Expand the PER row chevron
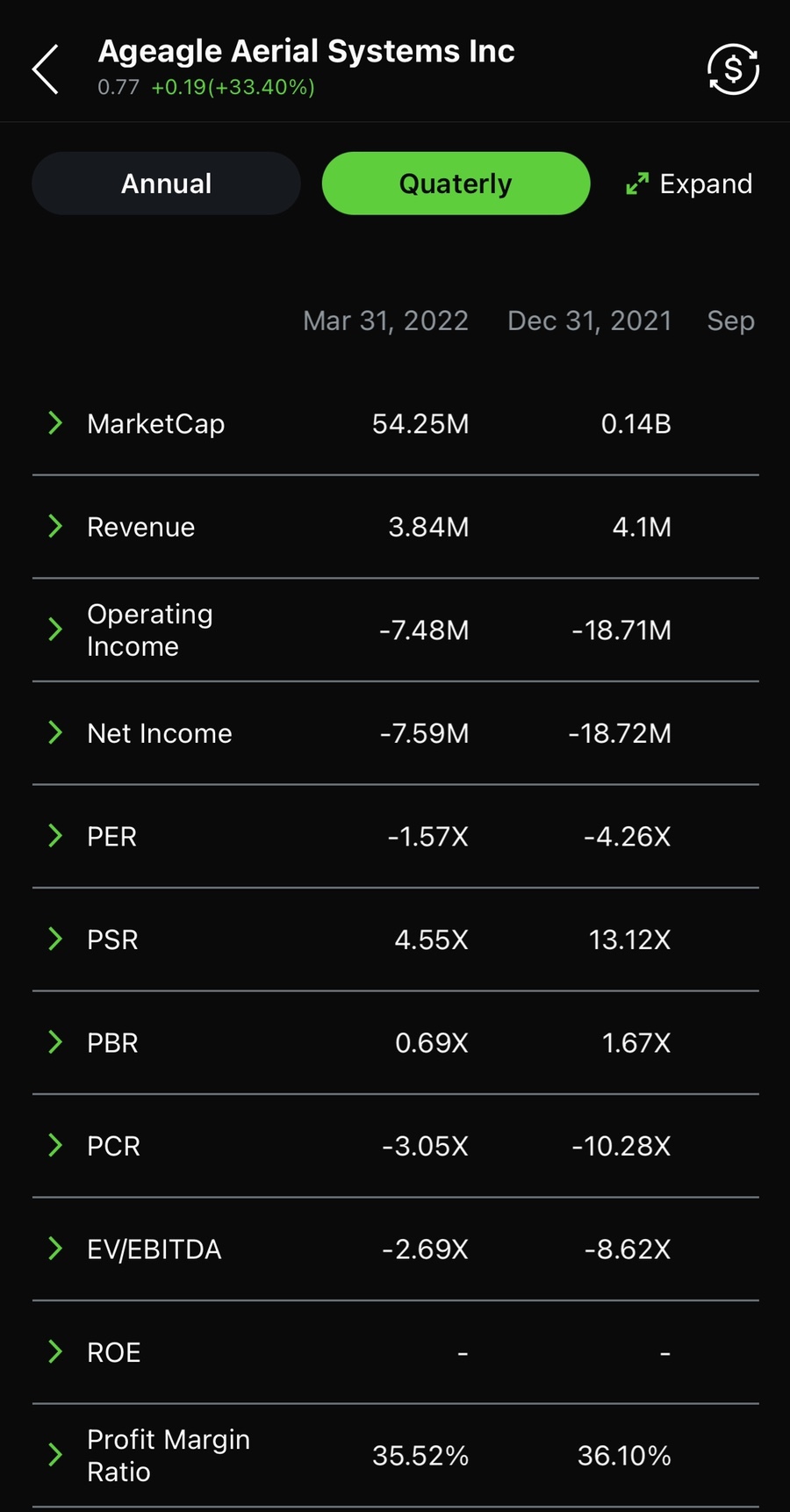Viewport: 790px width, 1512px height. (x=54, y=836)
